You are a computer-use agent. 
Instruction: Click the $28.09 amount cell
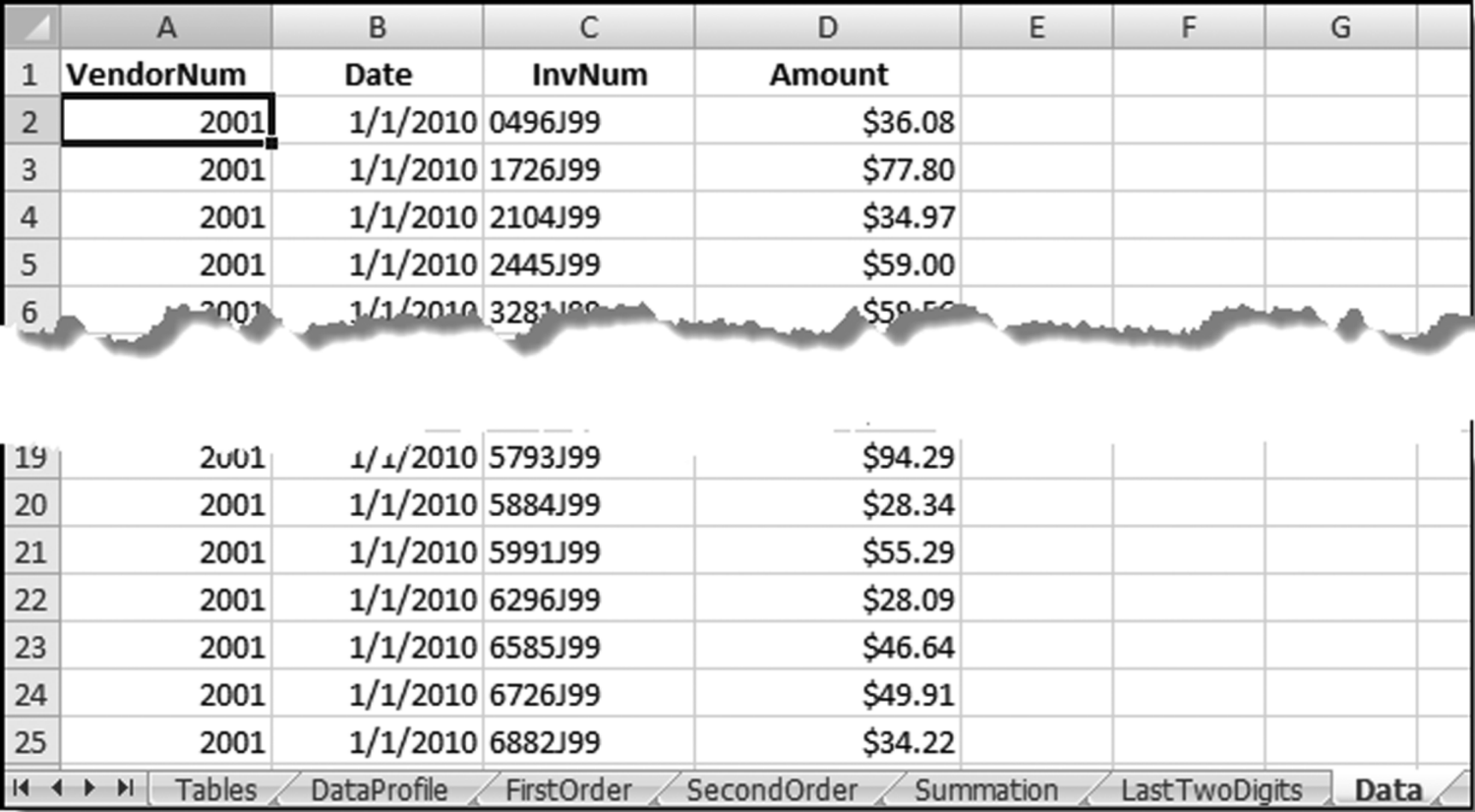pyautogui.click(x=828, y=600)
